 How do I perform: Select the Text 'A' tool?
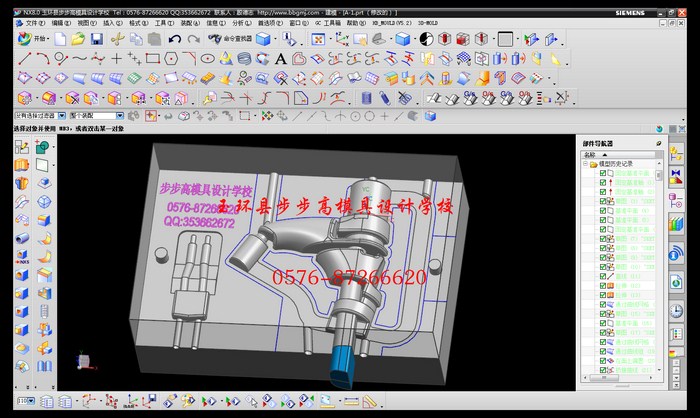pyautogui.click(x=281, y=58)
